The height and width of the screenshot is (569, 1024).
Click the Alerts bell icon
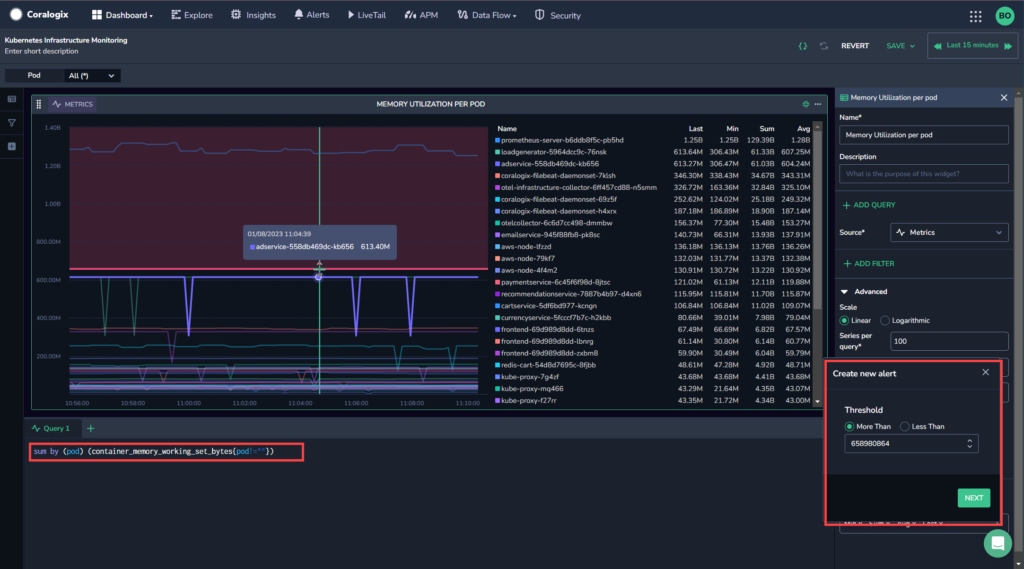(298, 14)
